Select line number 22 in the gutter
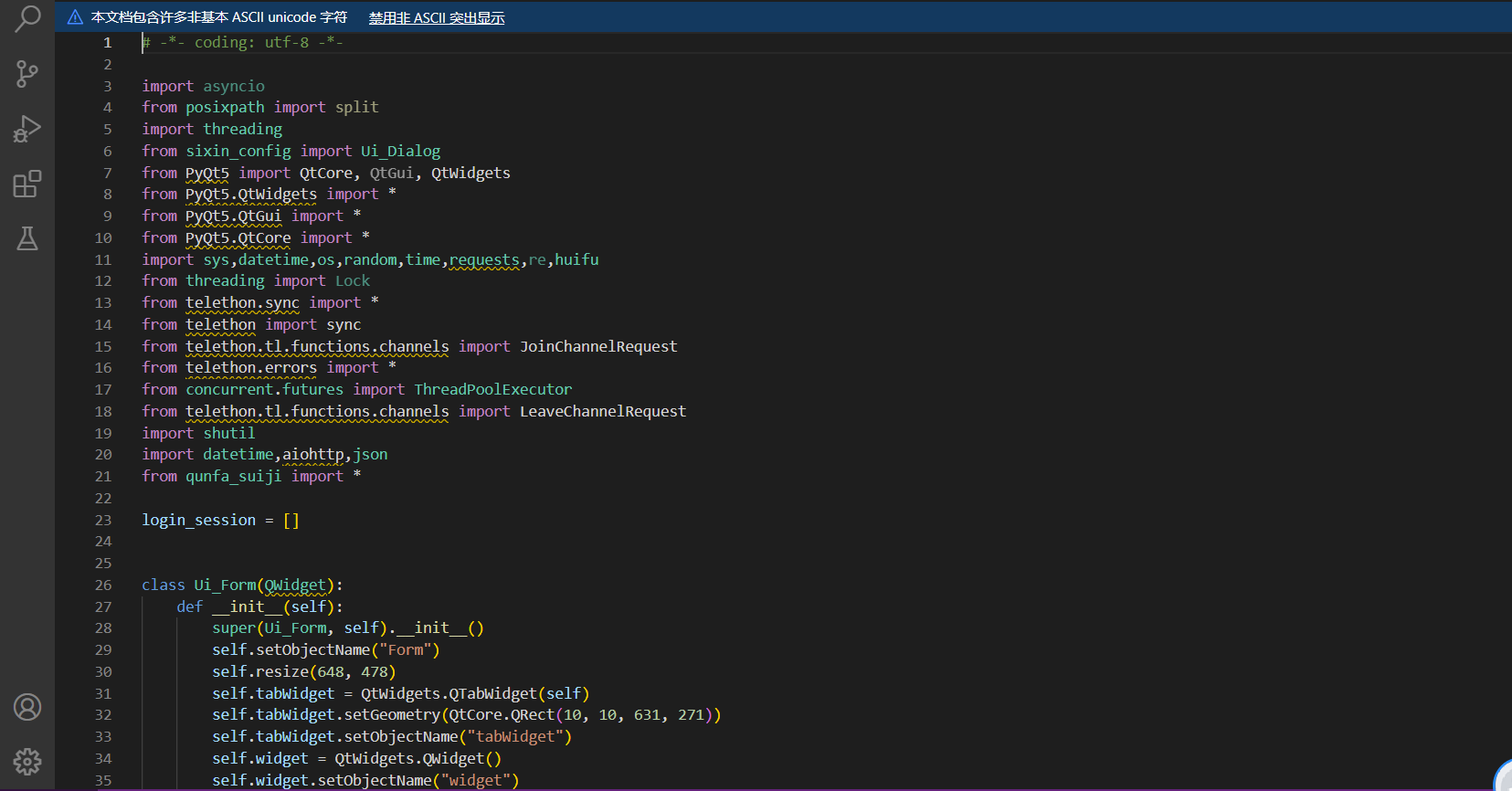This screenshot has width=1512, height=791. click(x=103, y=498)
